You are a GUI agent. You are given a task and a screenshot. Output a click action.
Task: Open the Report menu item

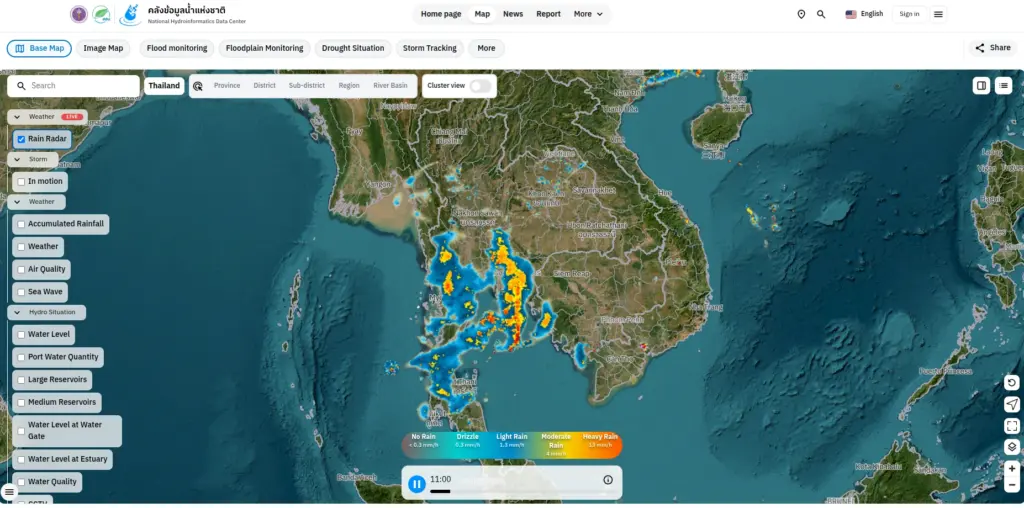[x=549, y=14]
